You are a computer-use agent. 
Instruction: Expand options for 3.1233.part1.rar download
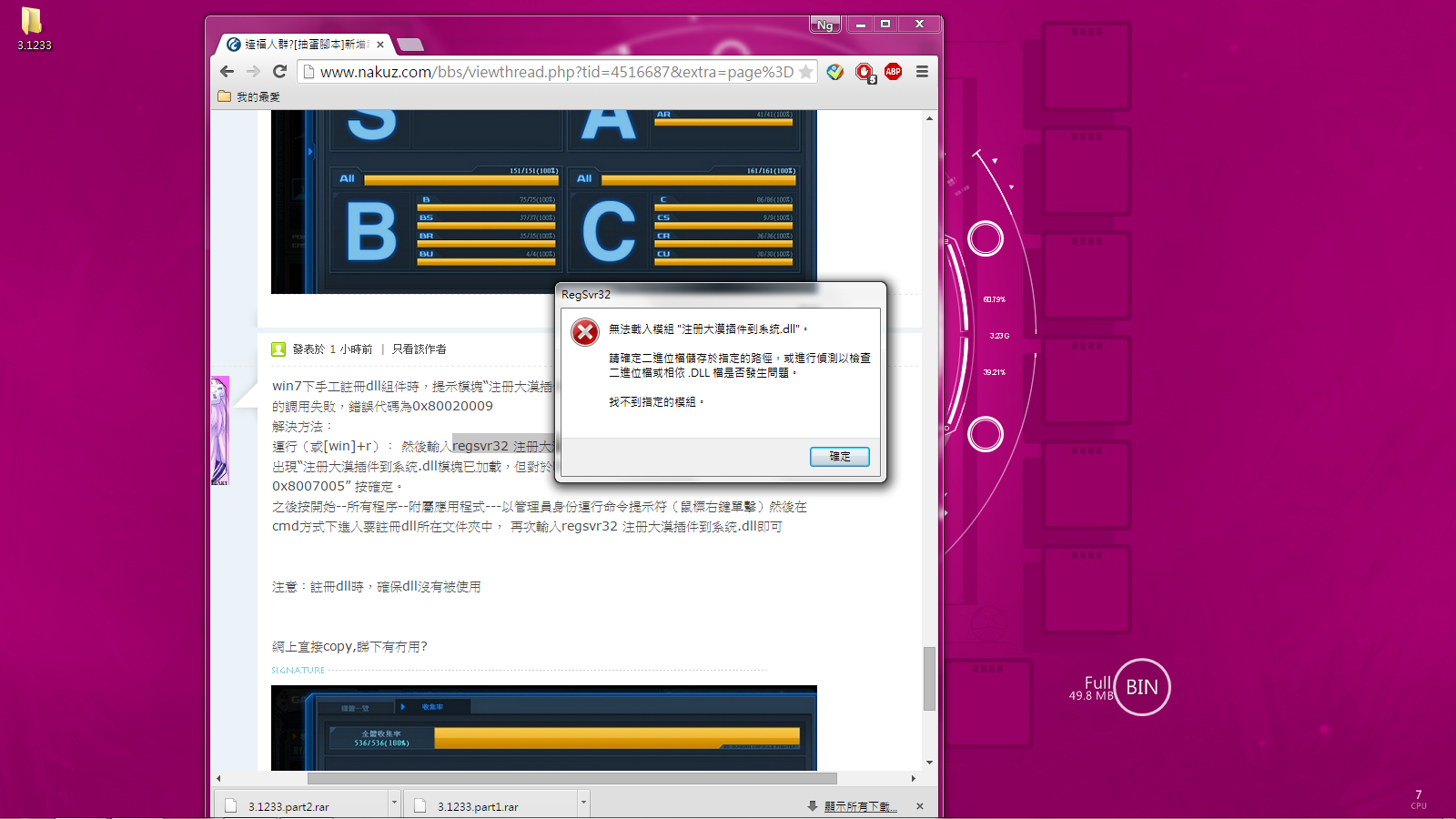(583, 804)
